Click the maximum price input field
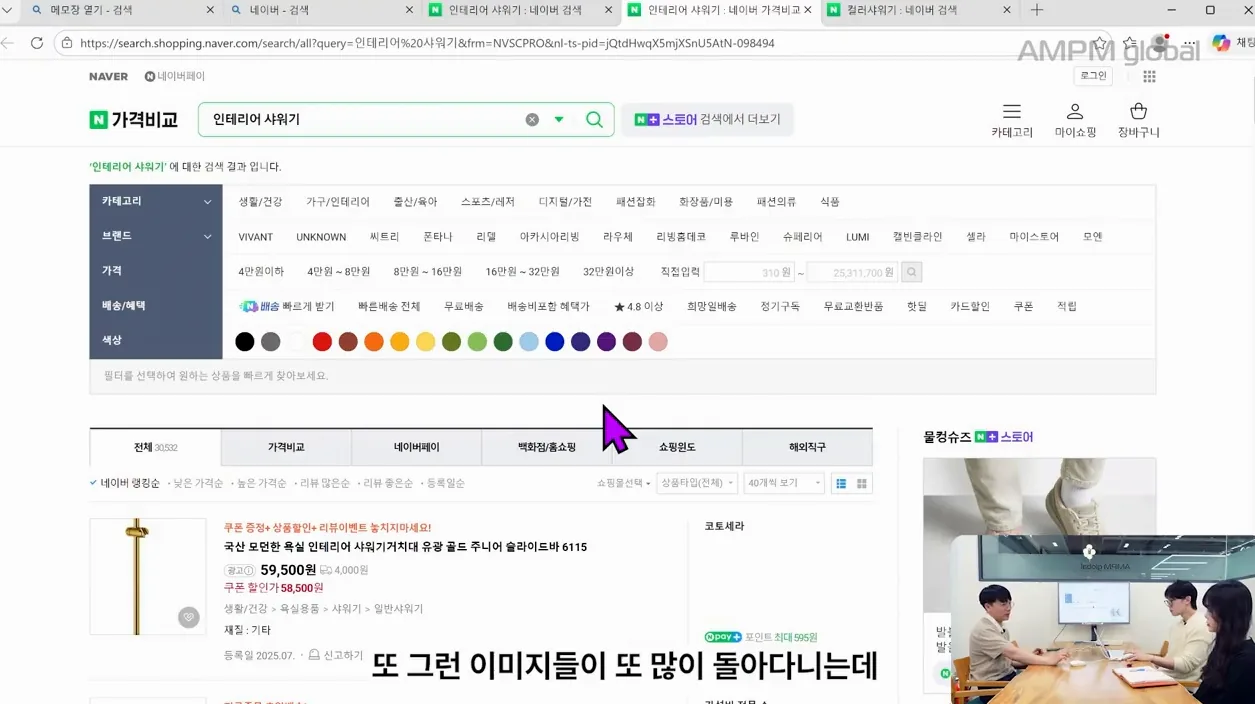Screen dimensions: 1255x704 coord(852,272)
